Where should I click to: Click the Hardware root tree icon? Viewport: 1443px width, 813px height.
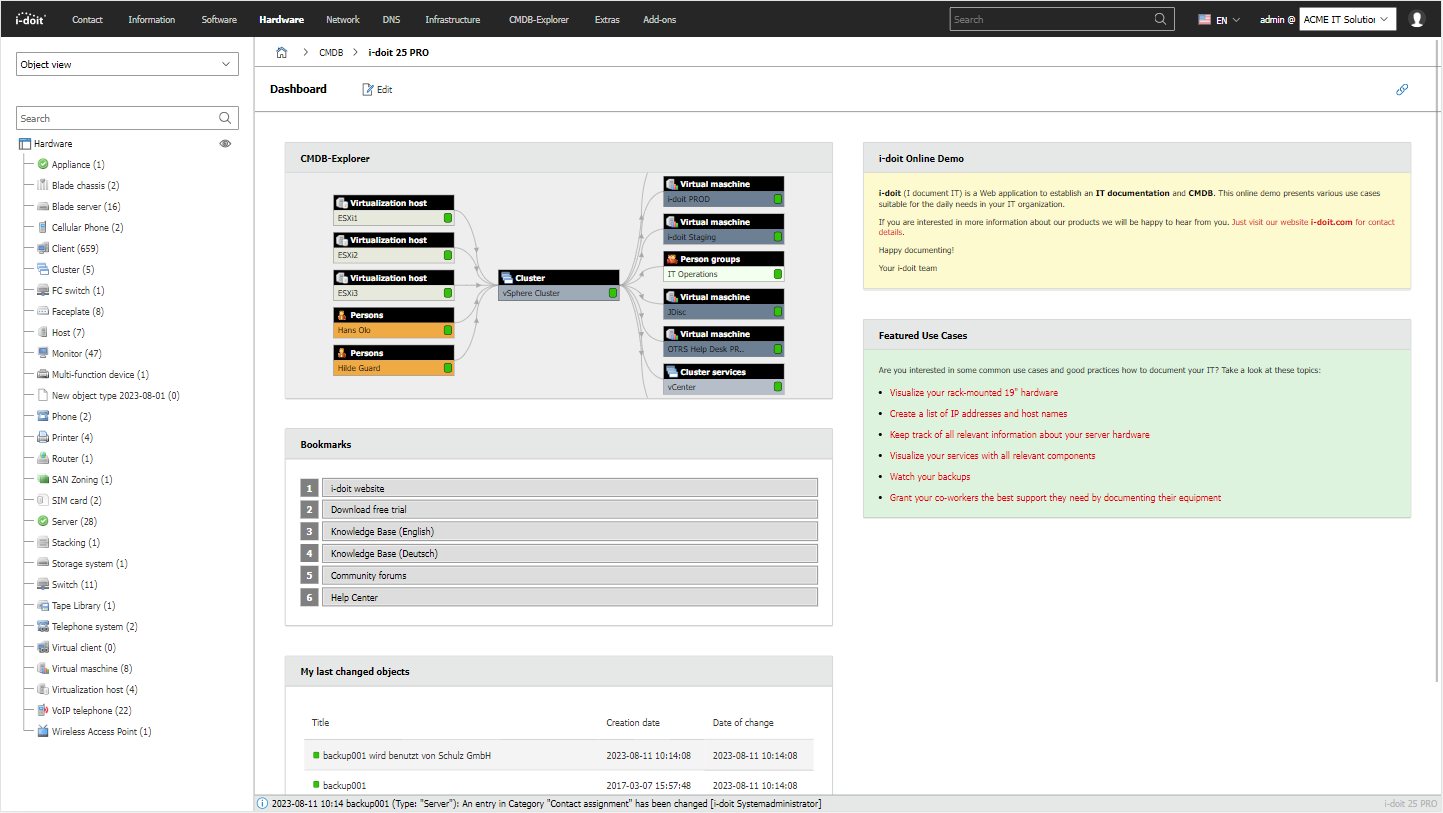pos(25,144)
